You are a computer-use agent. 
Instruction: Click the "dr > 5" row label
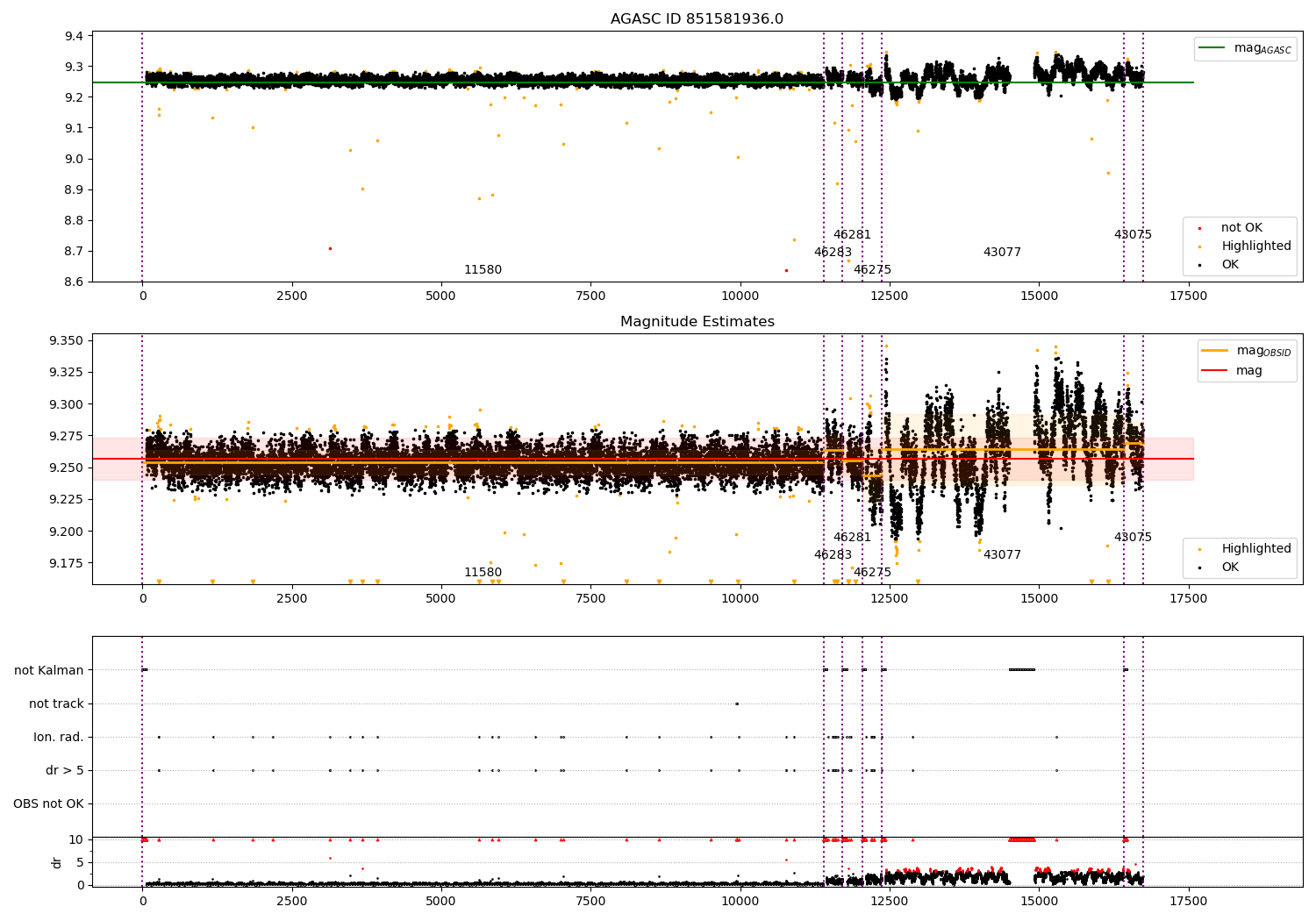(x=65, y=771)
